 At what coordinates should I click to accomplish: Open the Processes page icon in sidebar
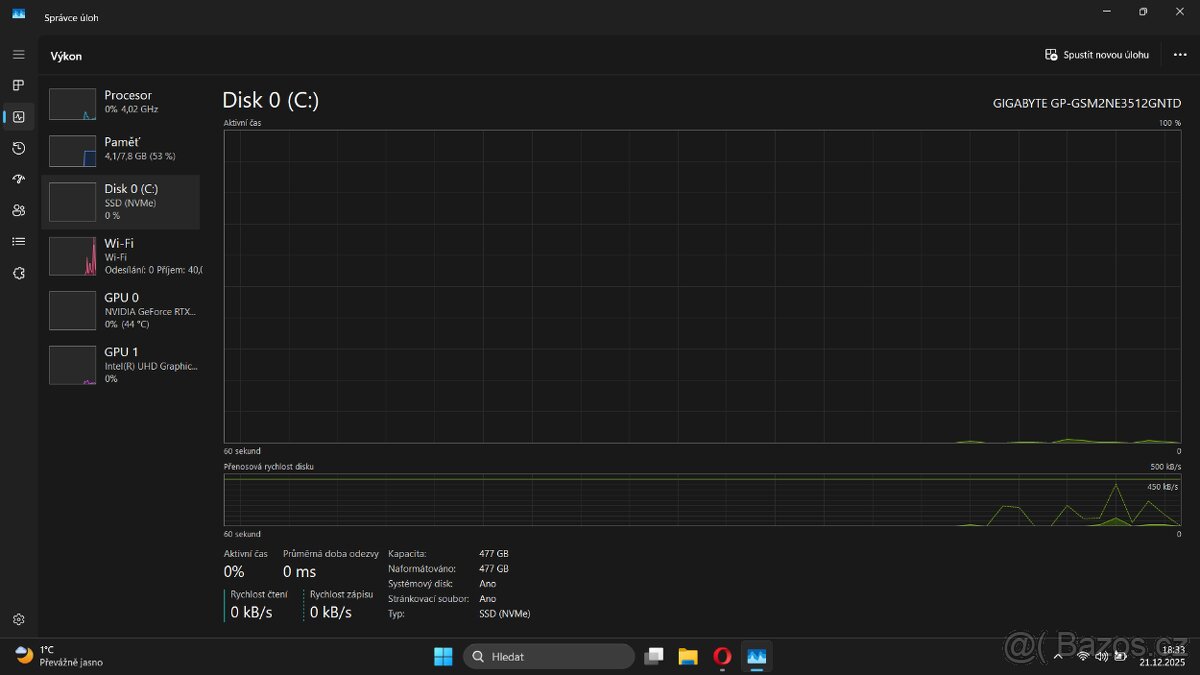point(18,86)
